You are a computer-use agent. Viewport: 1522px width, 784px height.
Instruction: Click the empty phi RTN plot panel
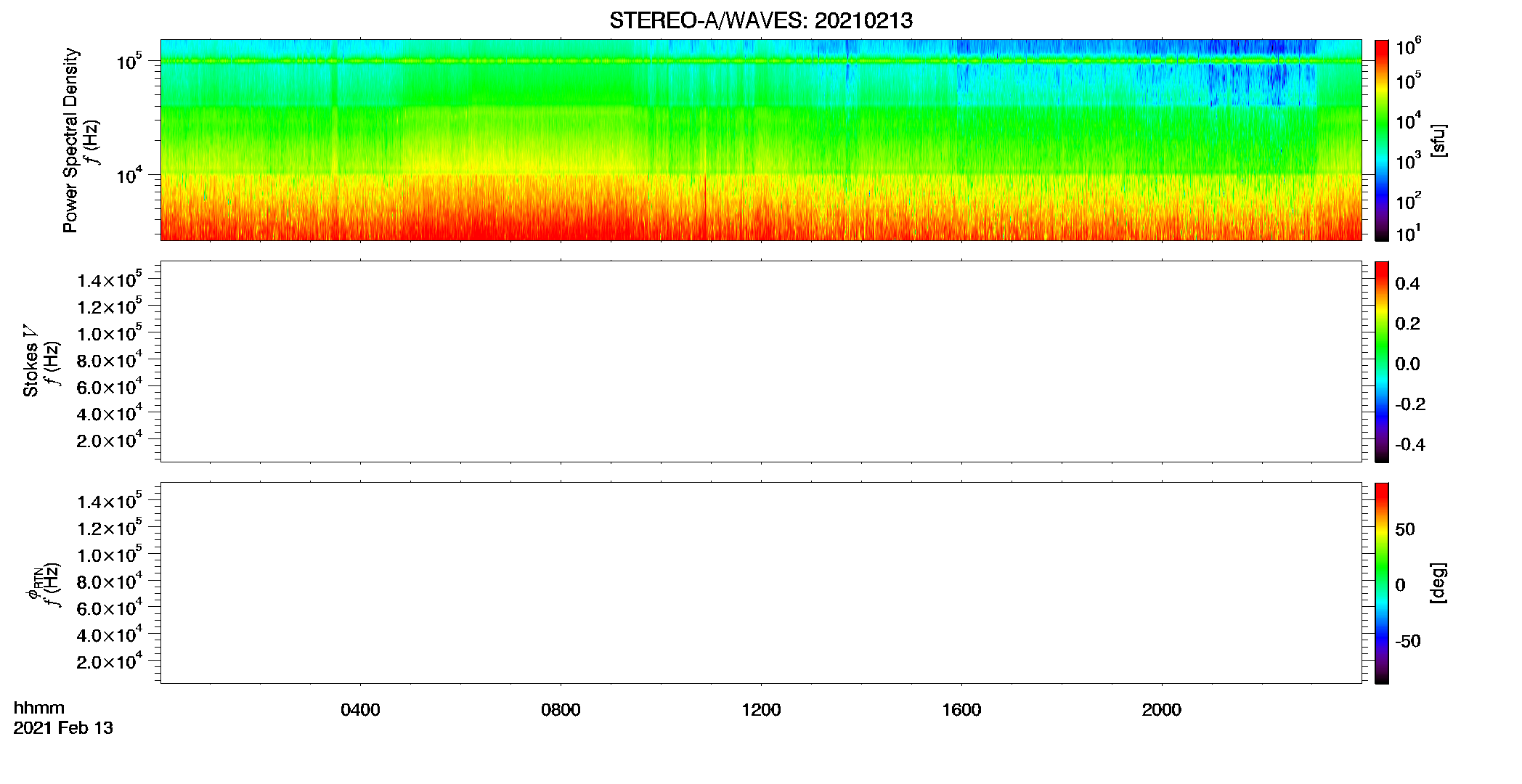point(761,583)
